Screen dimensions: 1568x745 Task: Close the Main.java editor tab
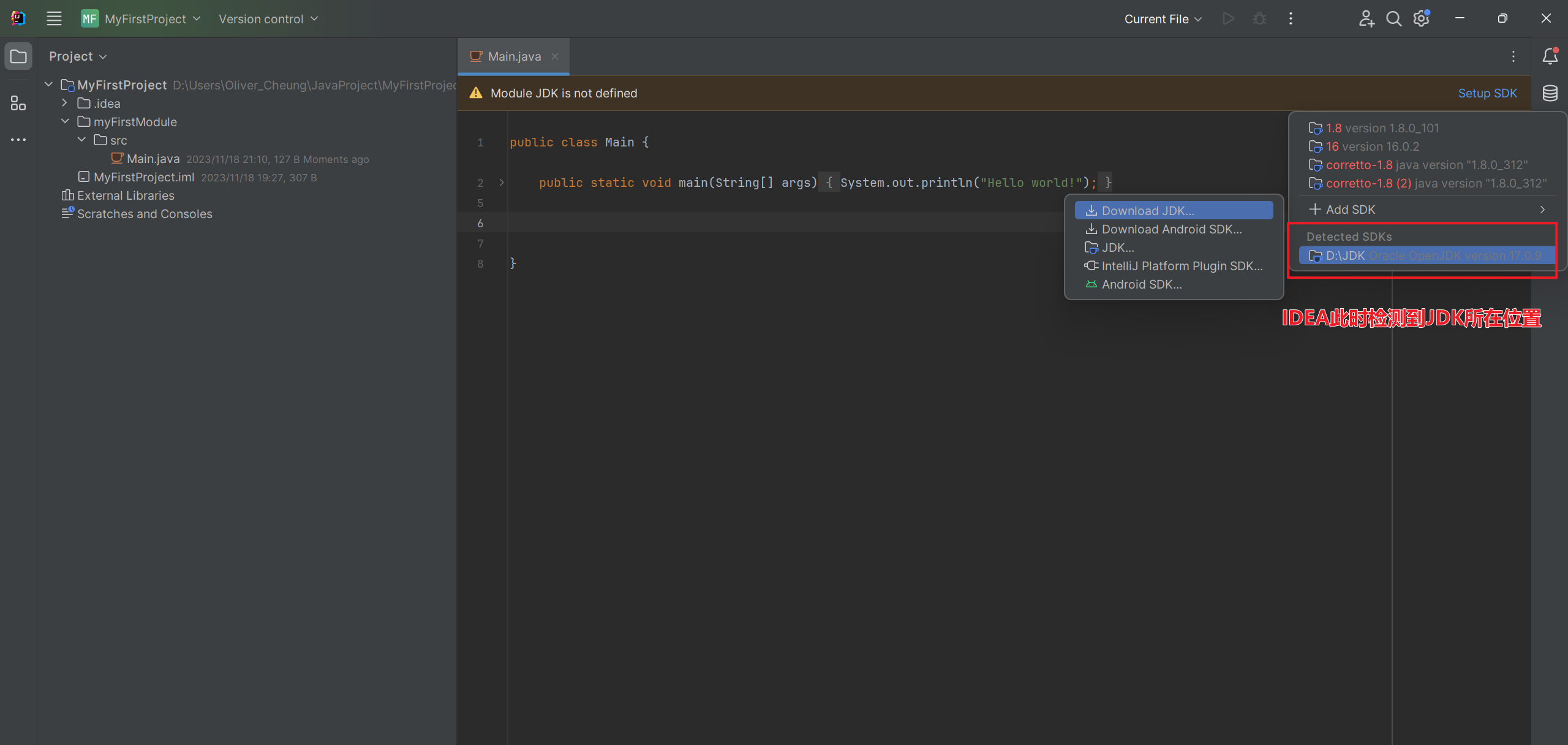point(555,56)
